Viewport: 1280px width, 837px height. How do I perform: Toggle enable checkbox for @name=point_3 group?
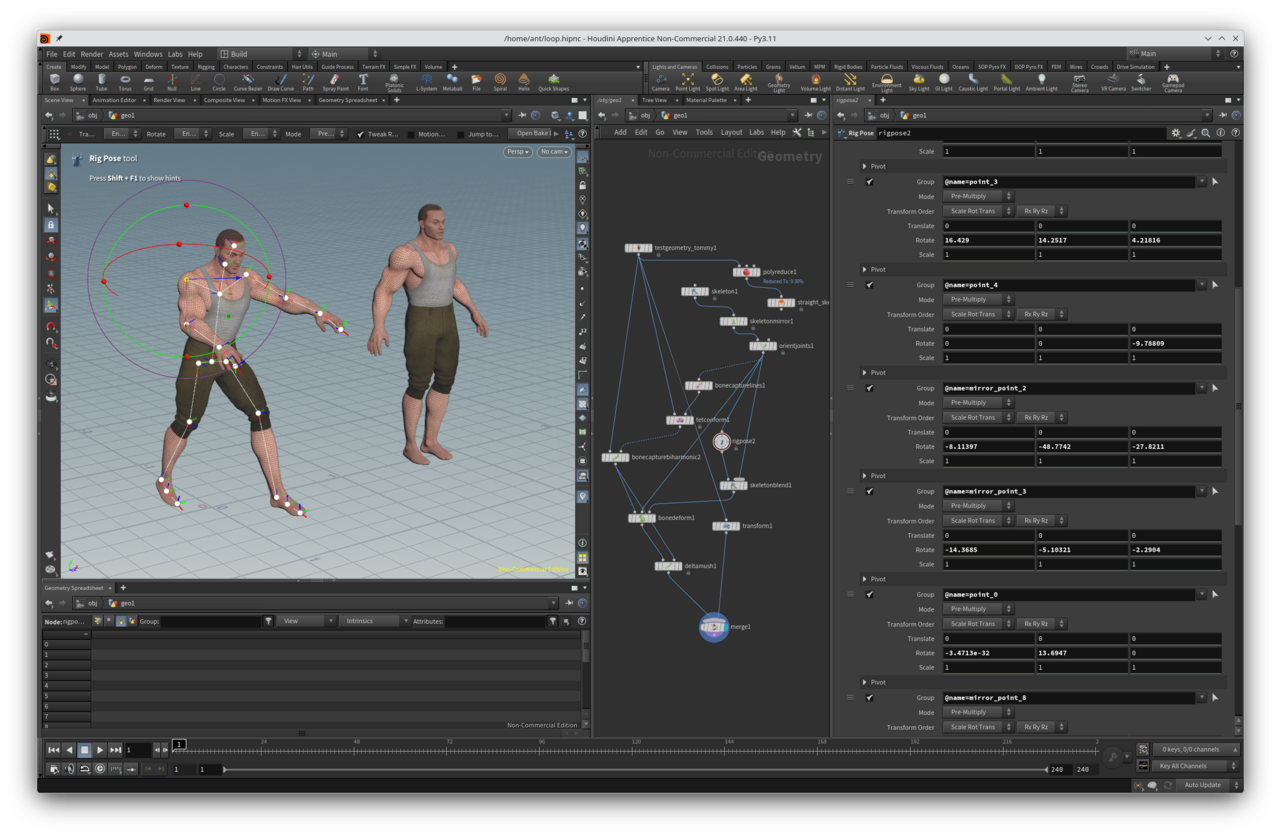click(869, 182)
